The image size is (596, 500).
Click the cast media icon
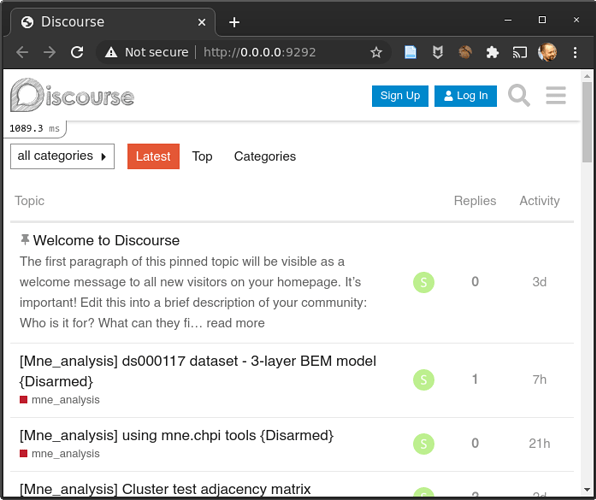point(520,52)
